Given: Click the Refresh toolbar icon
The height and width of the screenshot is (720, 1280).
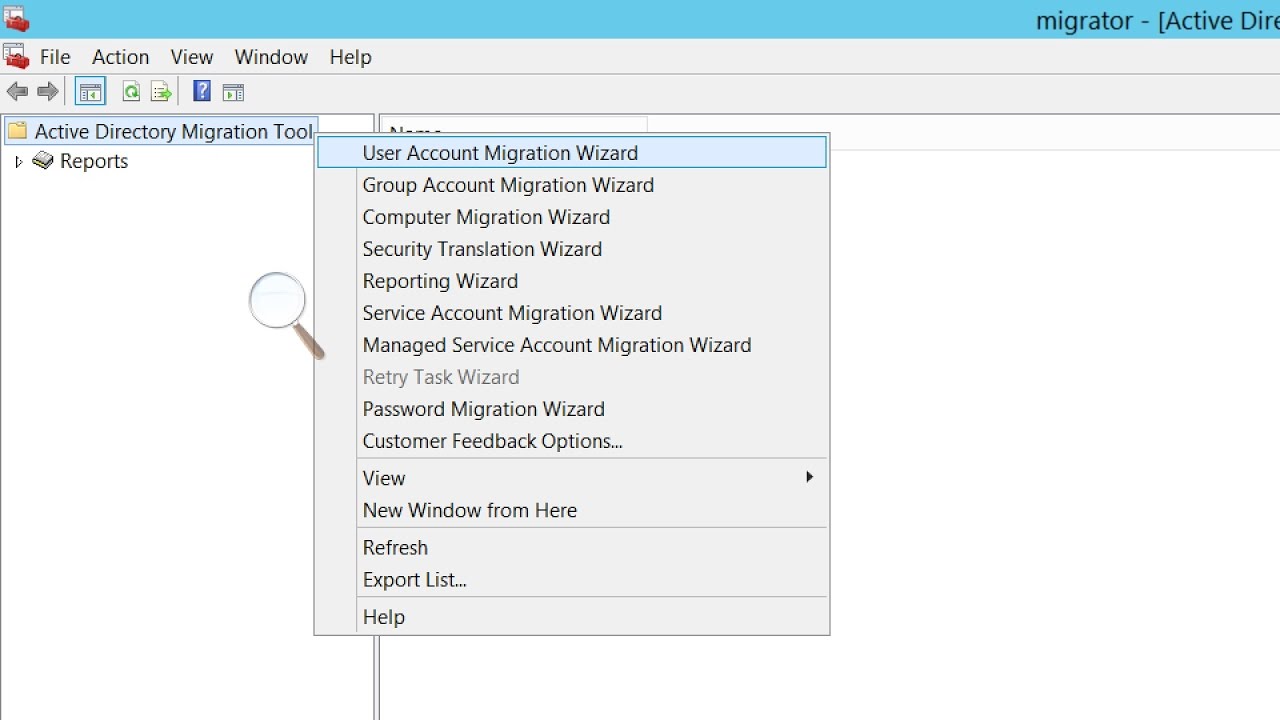Looking at the screenshot, I should coord(131,92).
